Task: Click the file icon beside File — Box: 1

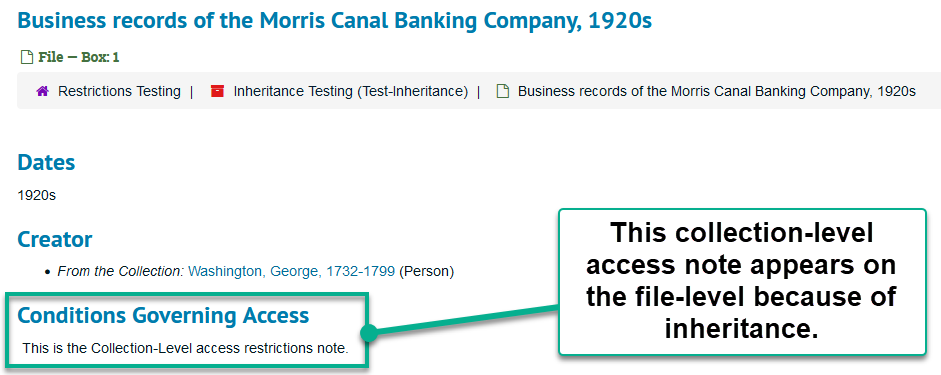Action: (x=26, y=58)
